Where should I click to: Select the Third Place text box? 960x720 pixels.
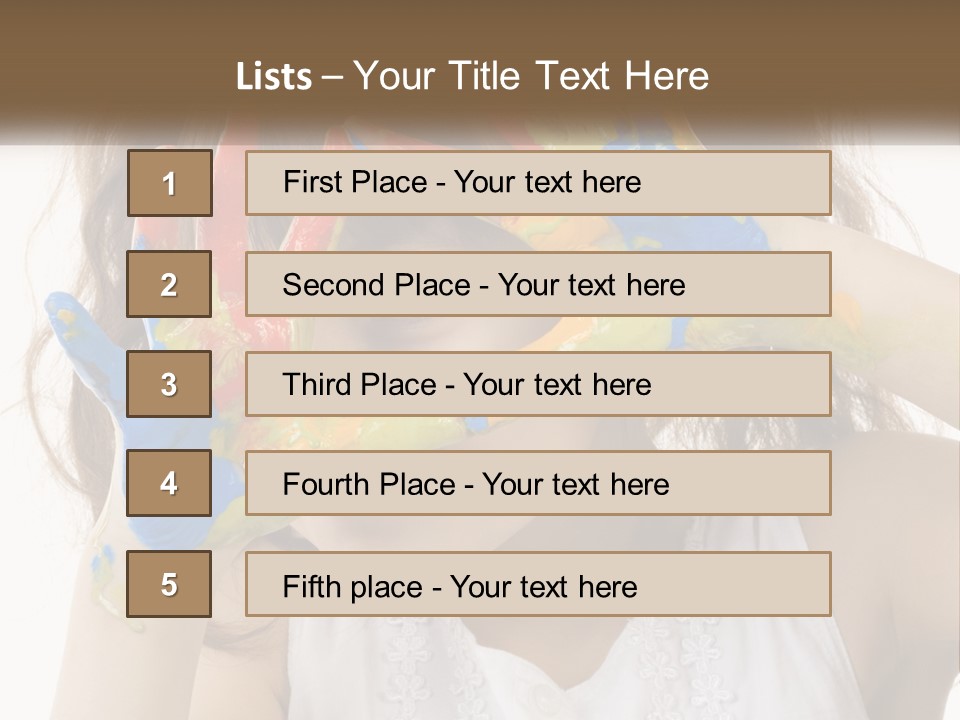click(x=538, y=384)
